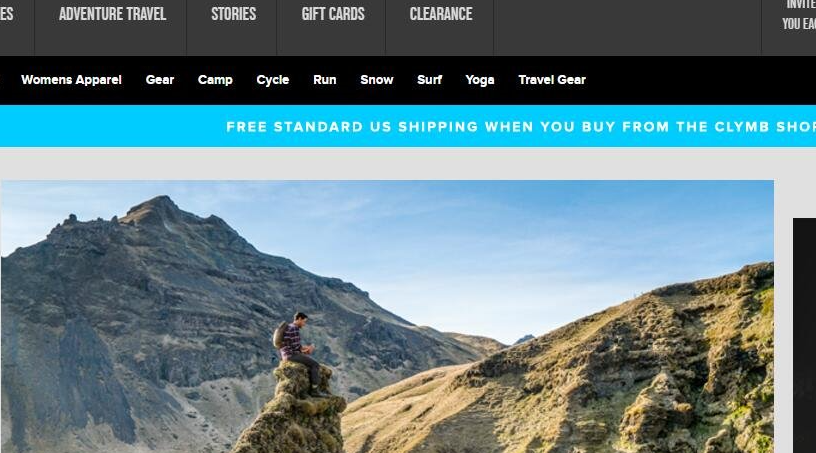Open the Adventure Travel tab
The height and width of the screenshot is (453, 816).
tap(112, 14)
